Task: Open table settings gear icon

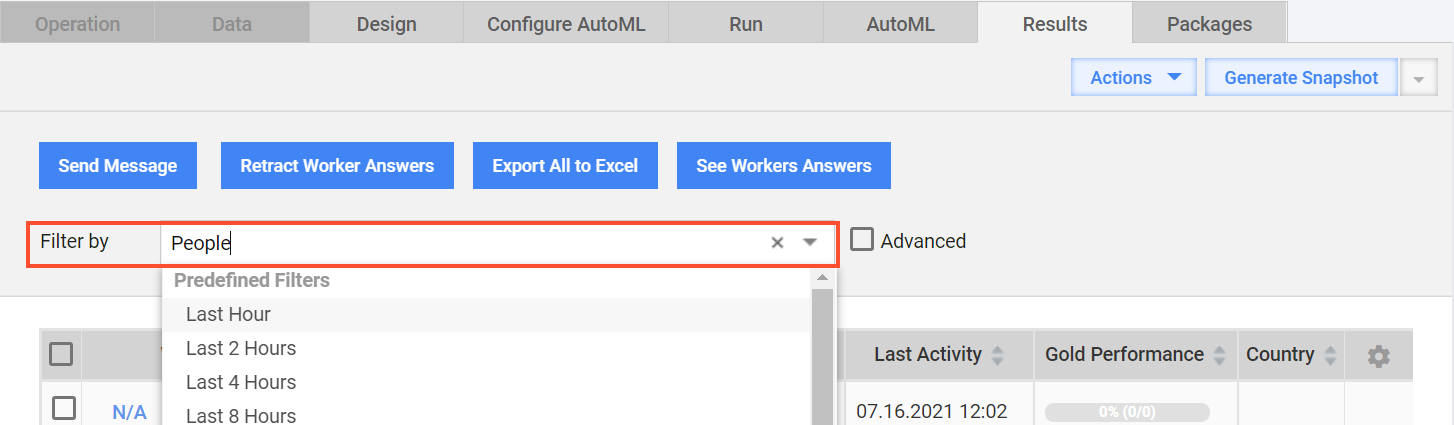Action: coord(1379,355)
